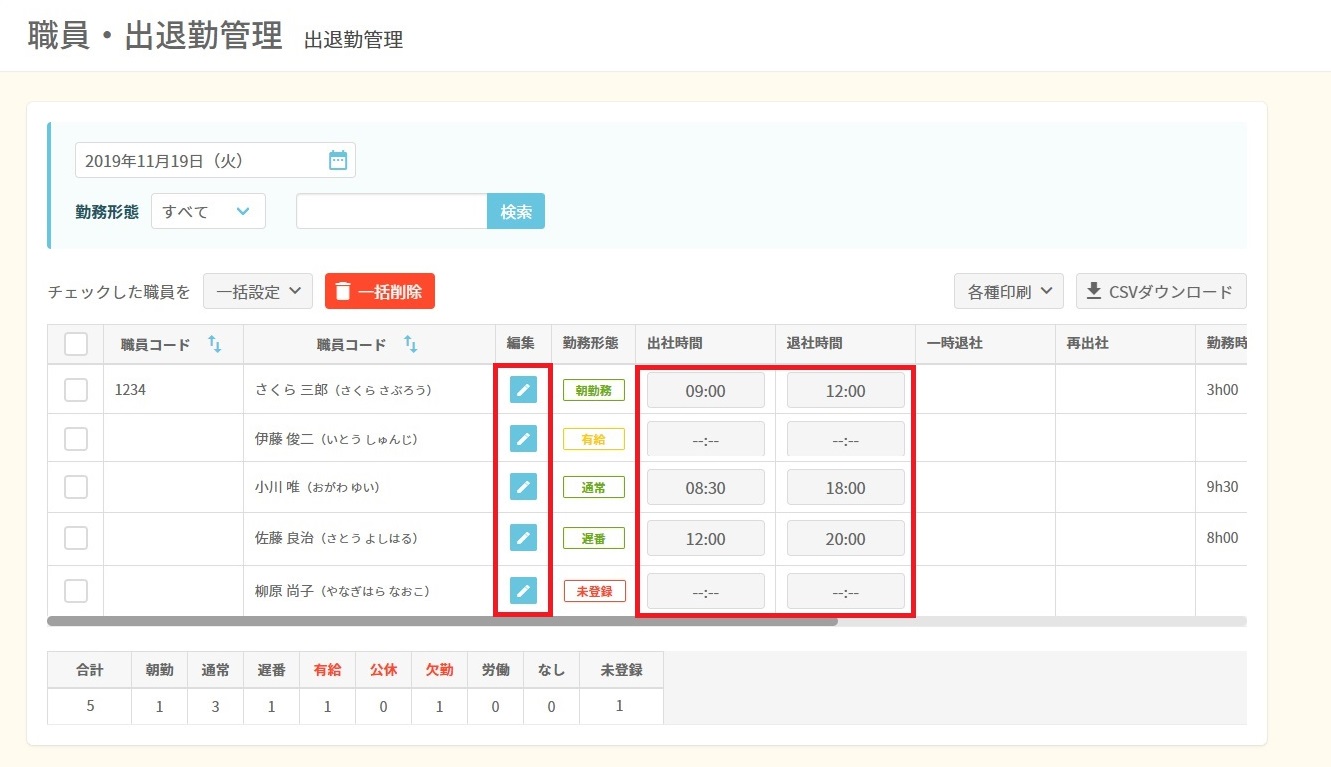Click 3h00 work hours value

(x=1223, y=390)
